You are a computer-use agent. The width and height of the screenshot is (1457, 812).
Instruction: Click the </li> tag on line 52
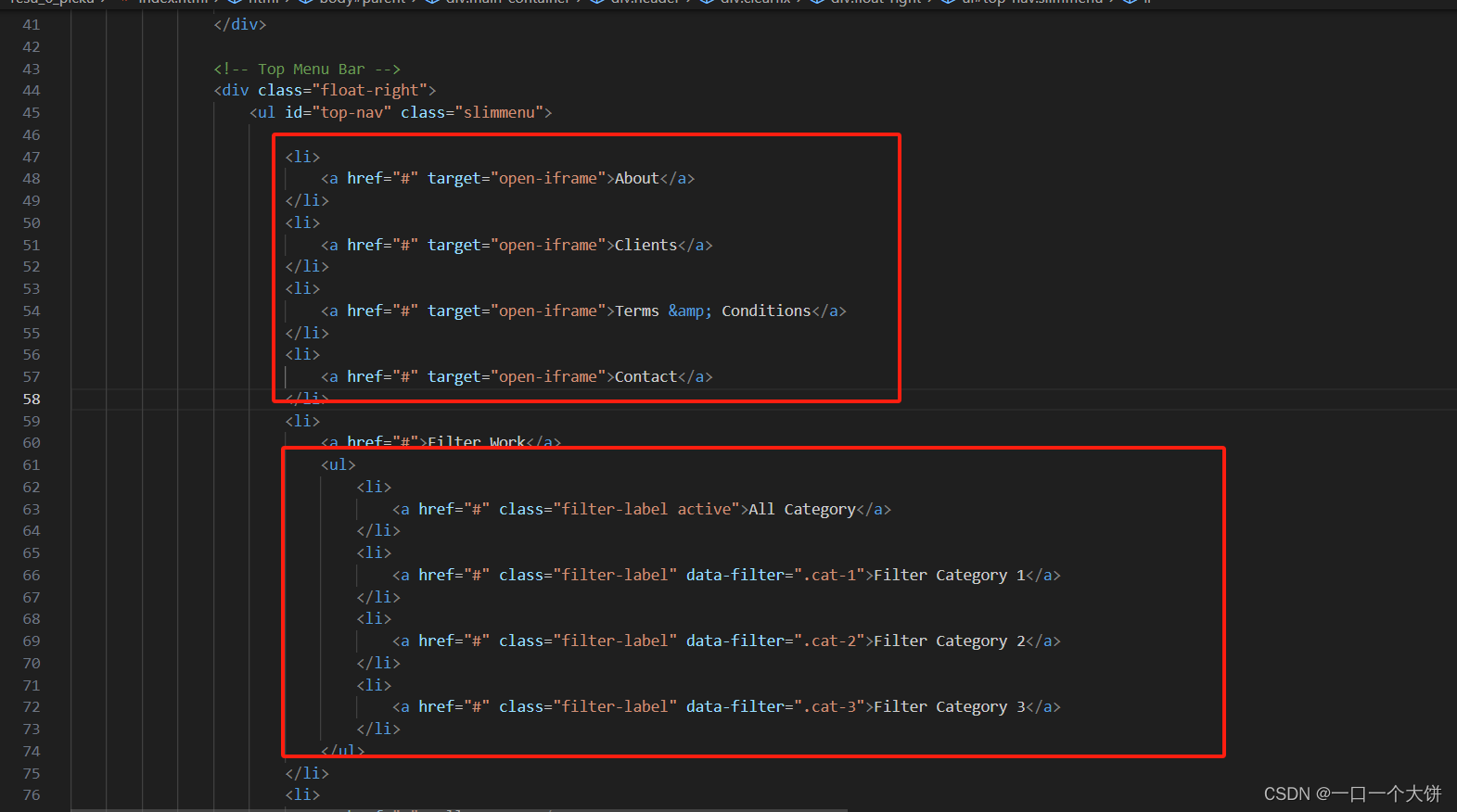pyautogui.click(x=307, y=266)
